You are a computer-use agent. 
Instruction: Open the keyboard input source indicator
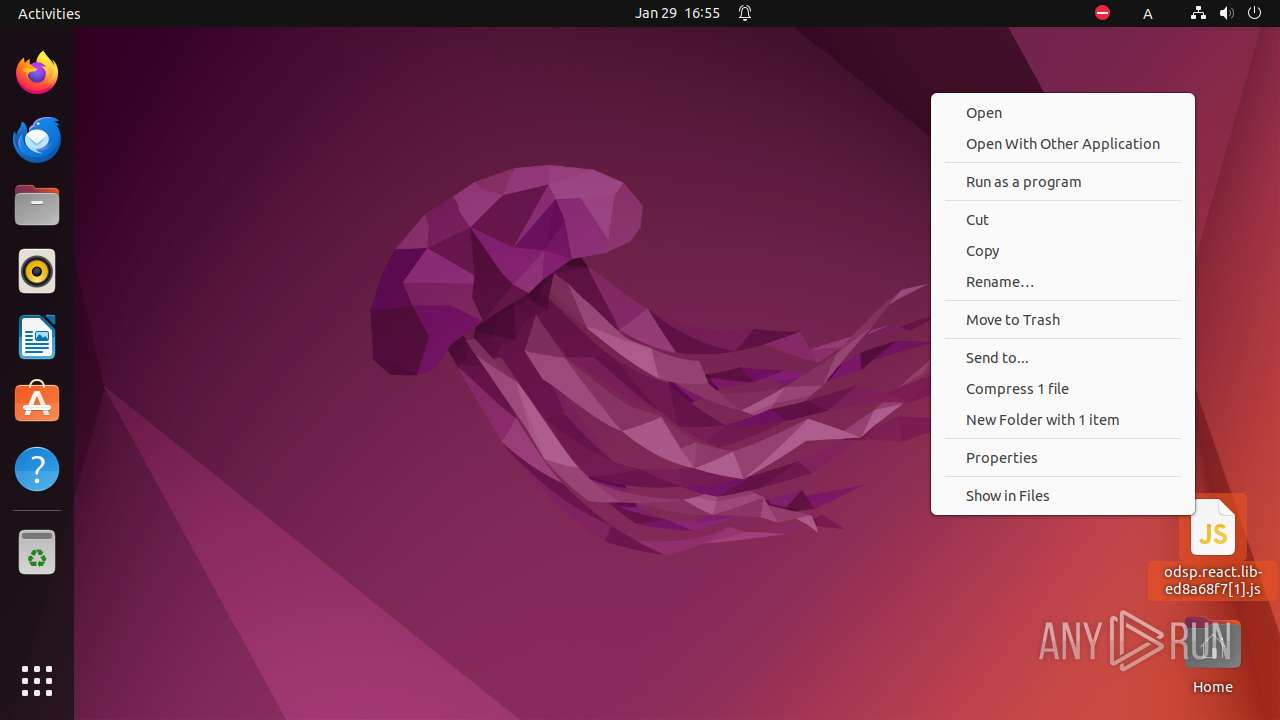[1148, 13]
